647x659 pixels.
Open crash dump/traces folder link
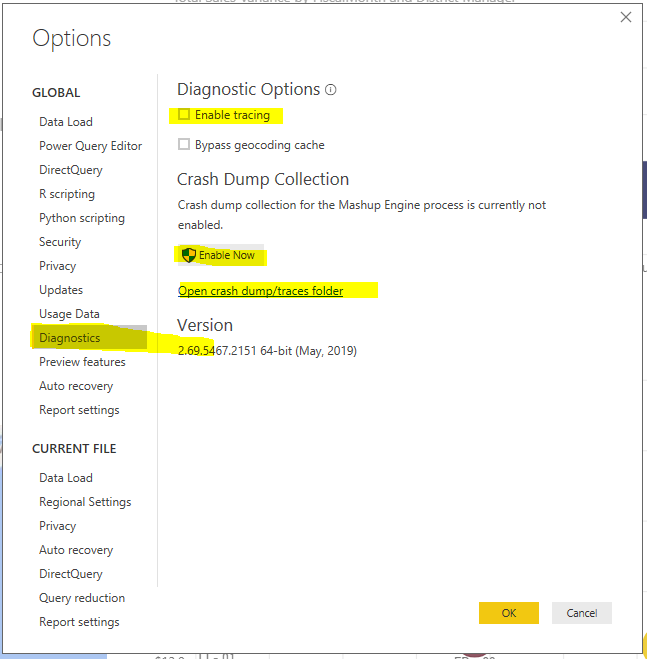pyautogui.click(x=260, y=291)
